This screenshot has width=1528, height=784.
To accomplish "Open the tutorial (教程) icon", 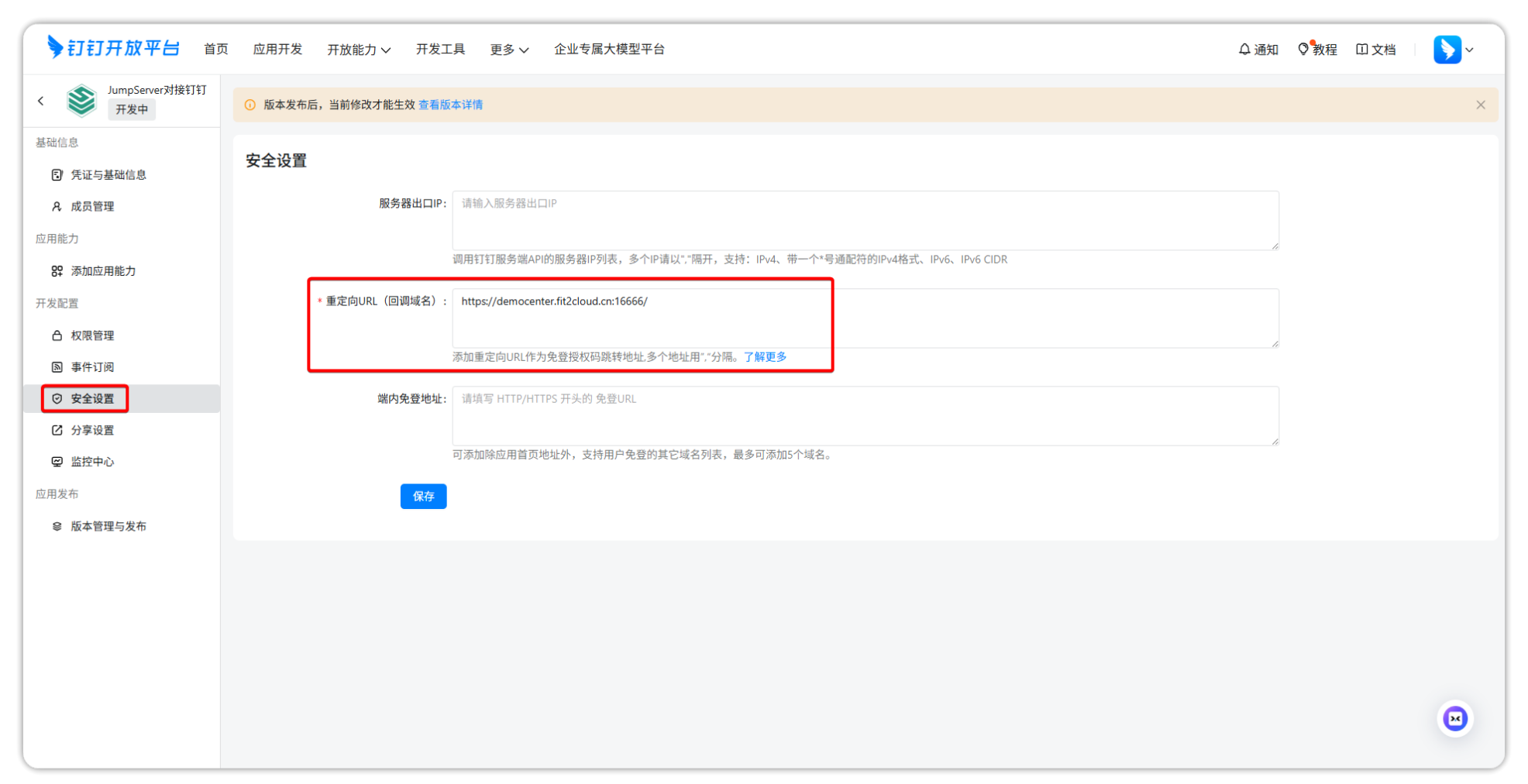I will tap(1303, 50).
